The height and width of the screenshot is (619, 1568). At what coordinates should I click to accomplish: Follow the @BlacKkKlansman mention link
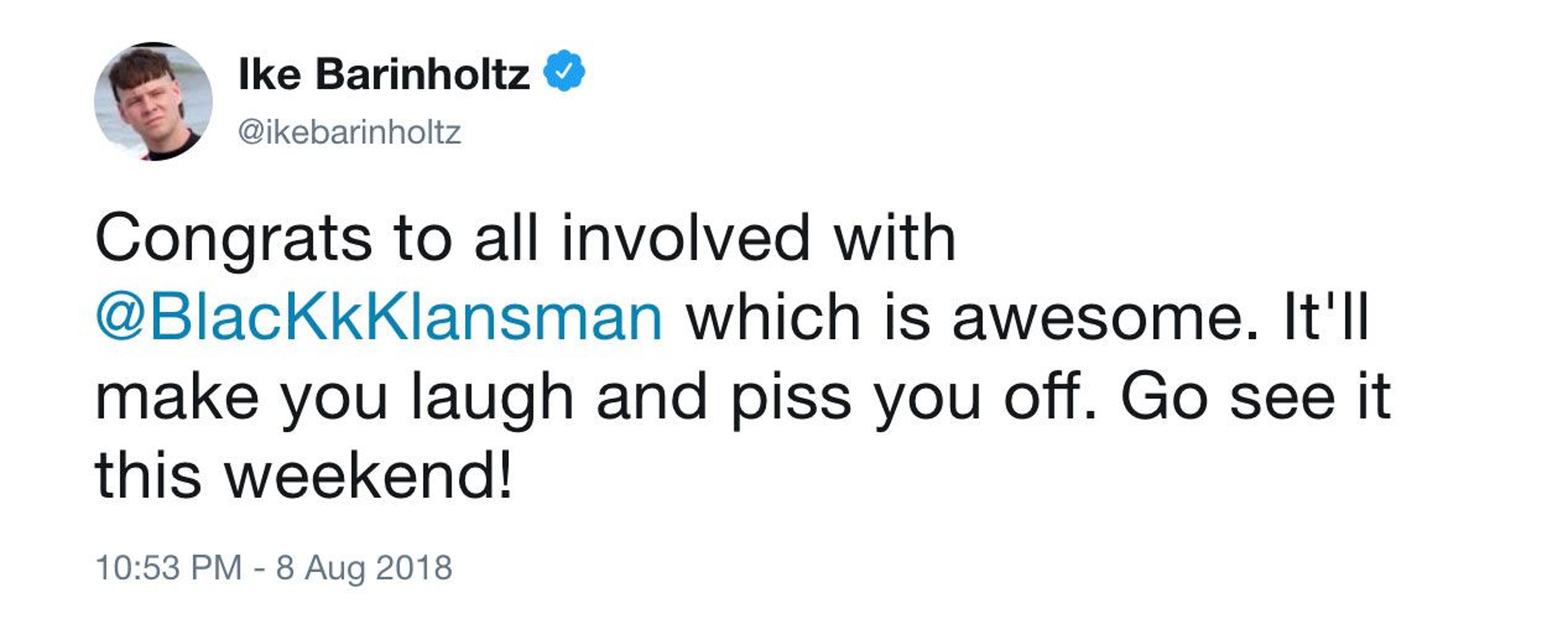click(379, 317)
